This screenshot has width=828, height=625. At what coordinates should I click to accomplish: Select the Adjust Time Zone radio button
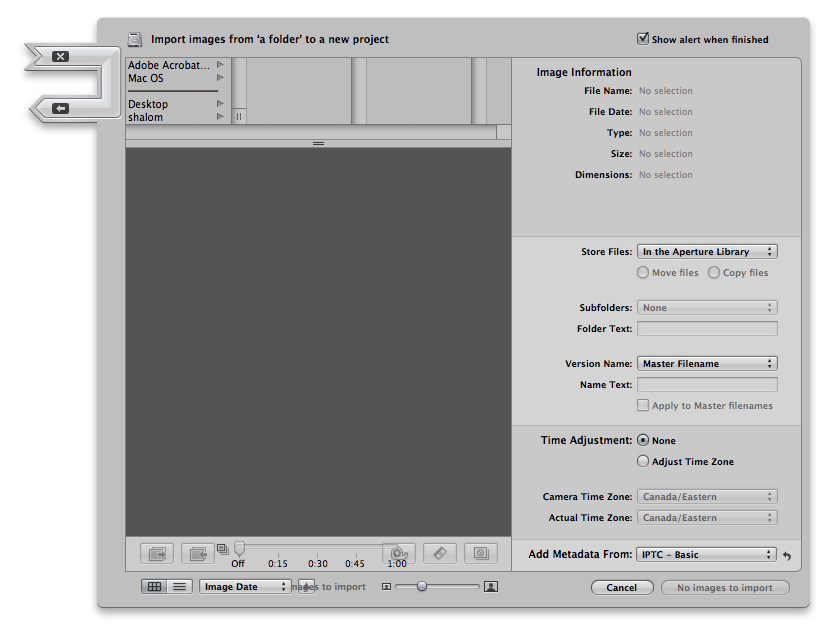[x=643, y=461]
